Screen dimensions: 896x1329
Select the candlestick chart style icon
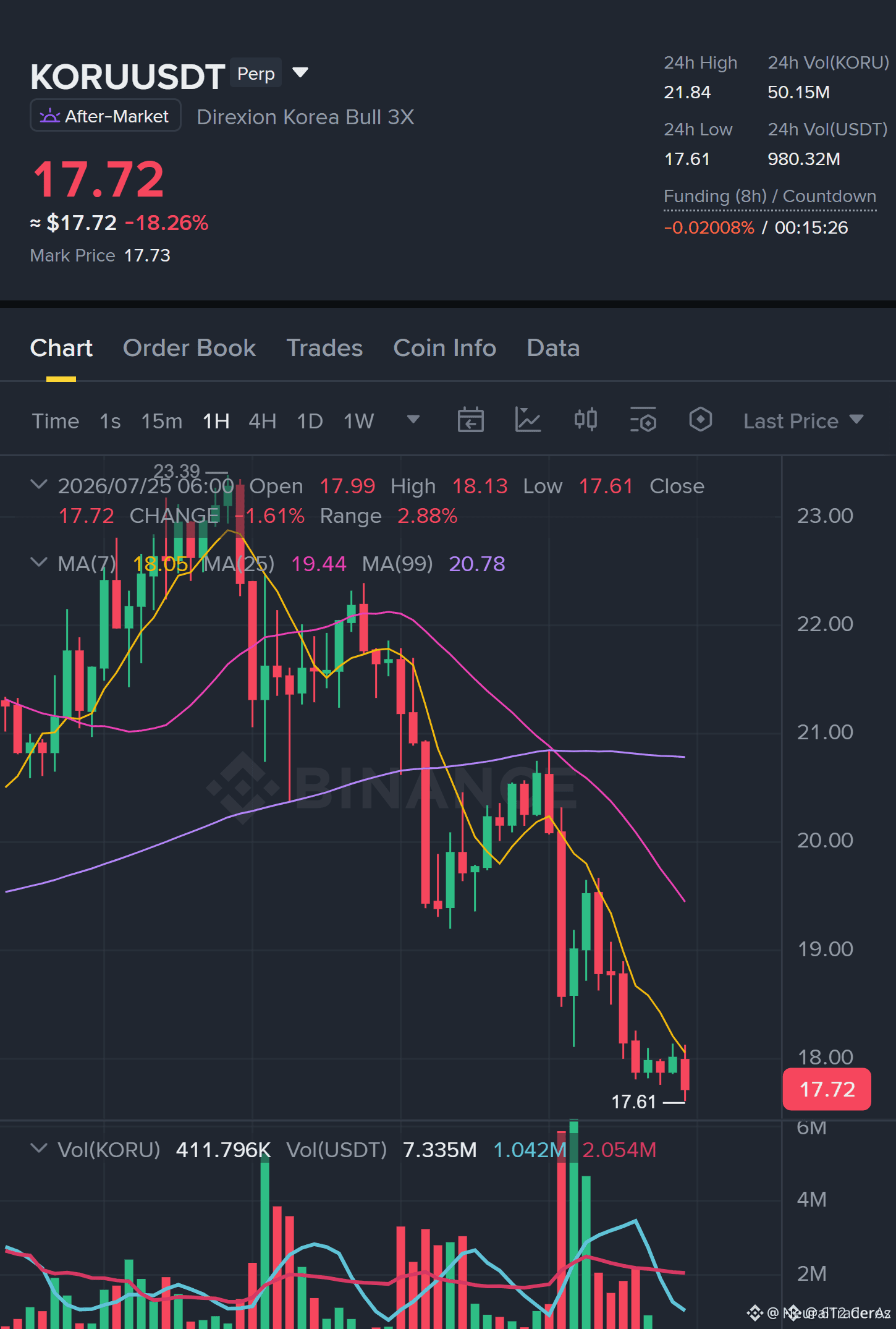pos(585,420)
